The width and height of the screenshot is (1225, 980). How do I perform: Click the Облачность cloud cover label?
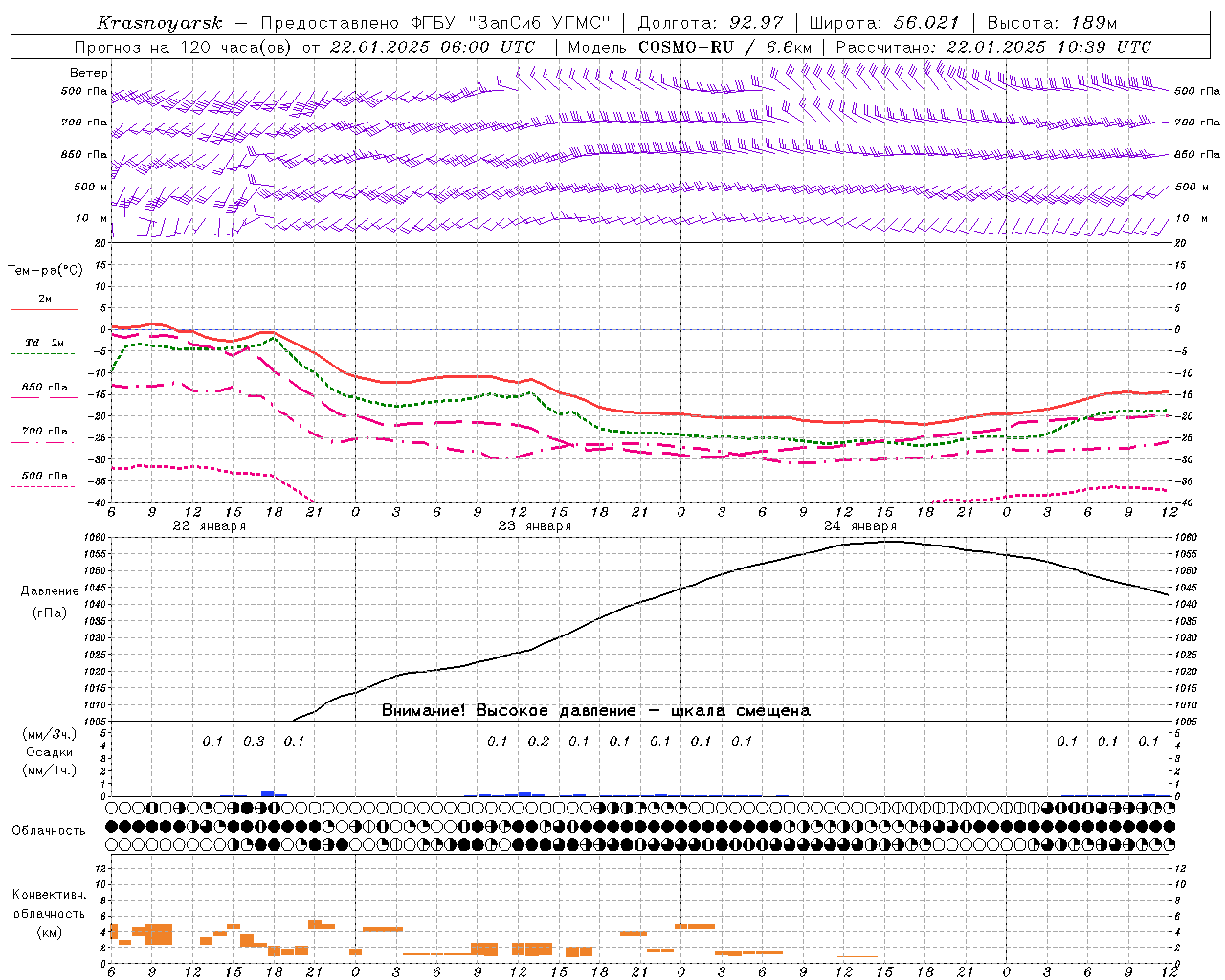coord(49,831)
